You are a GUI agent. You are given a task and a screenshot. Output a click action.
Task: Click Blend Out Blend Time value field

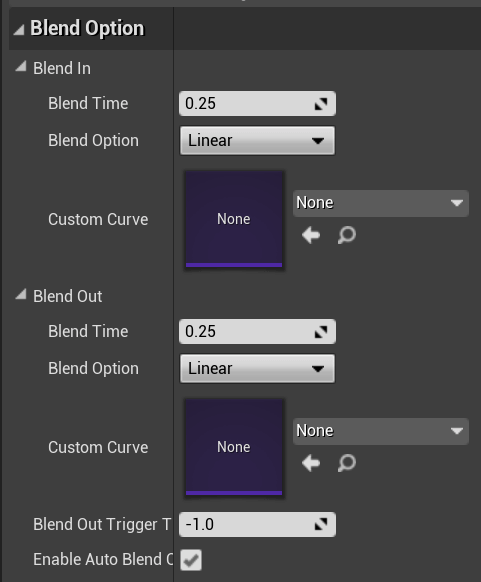coord(258,331)
